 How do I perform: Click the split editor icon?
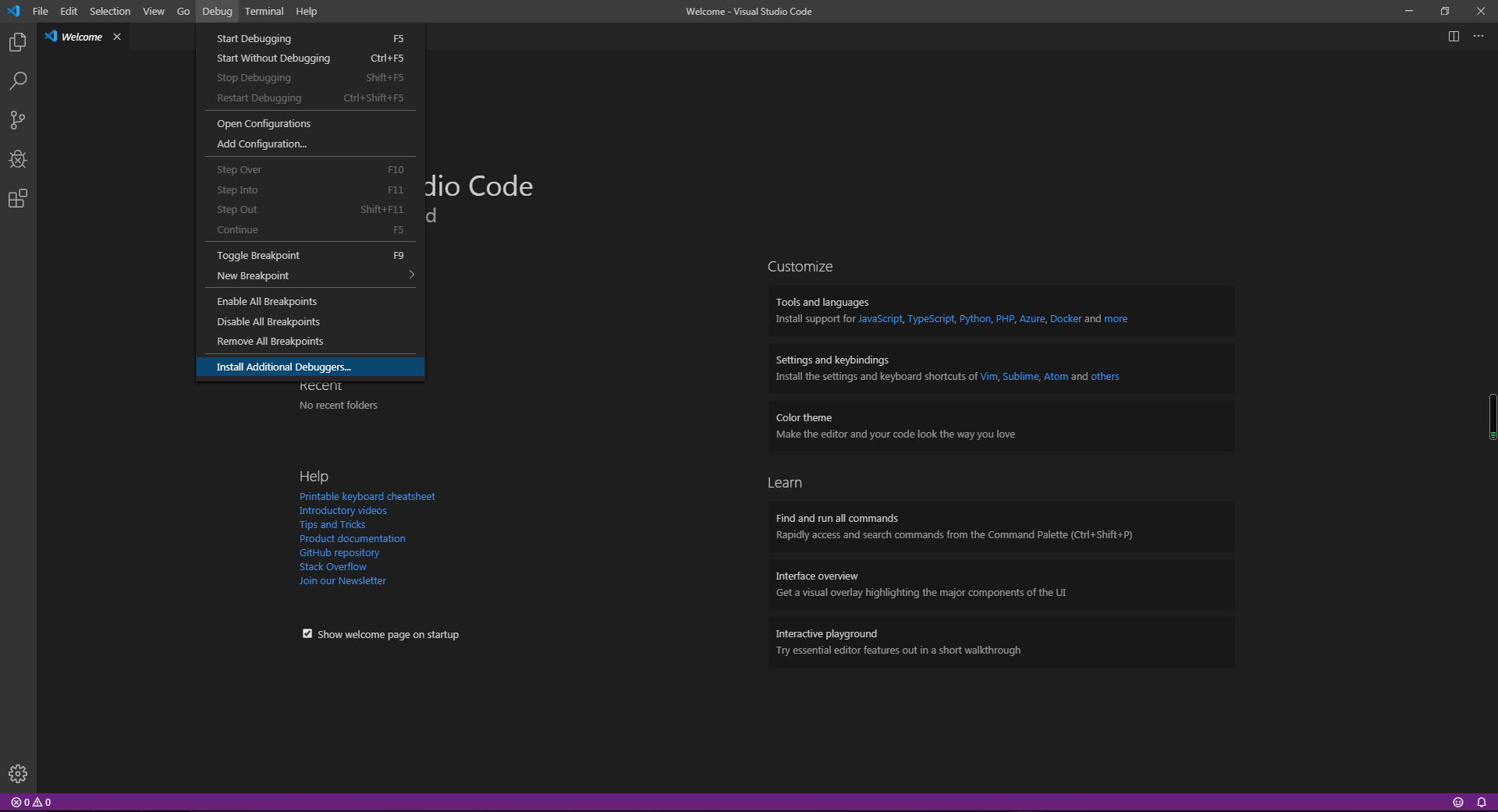1454,37
